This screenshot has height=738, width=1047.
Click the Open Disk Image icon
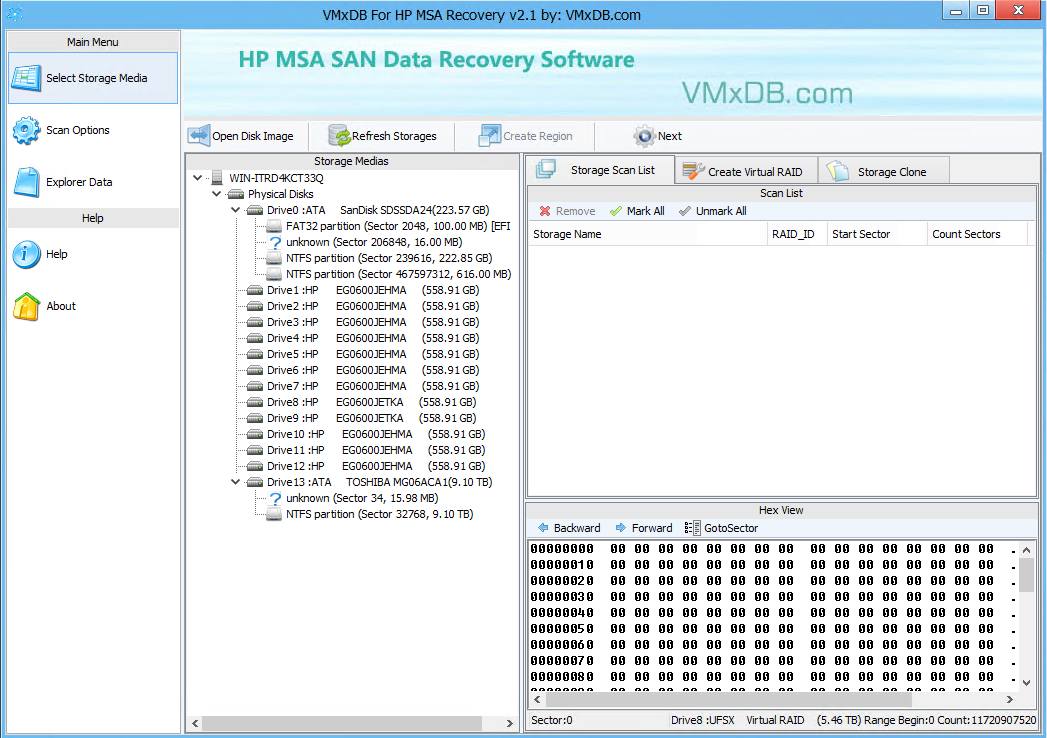click(199, 136)
